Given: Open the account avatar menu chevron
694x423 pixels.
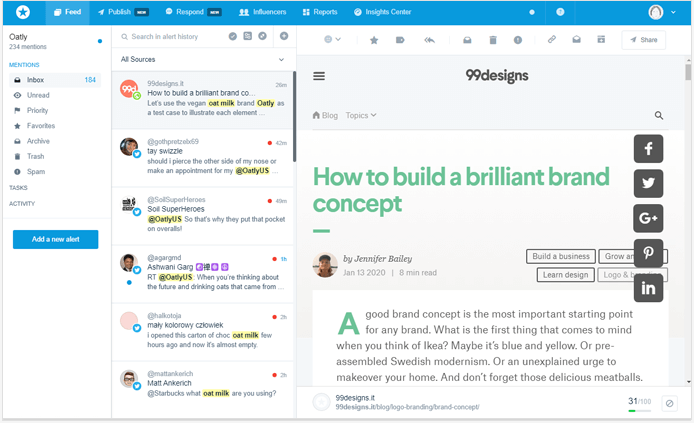Looking at the screenshot, I should pos(673,12).
